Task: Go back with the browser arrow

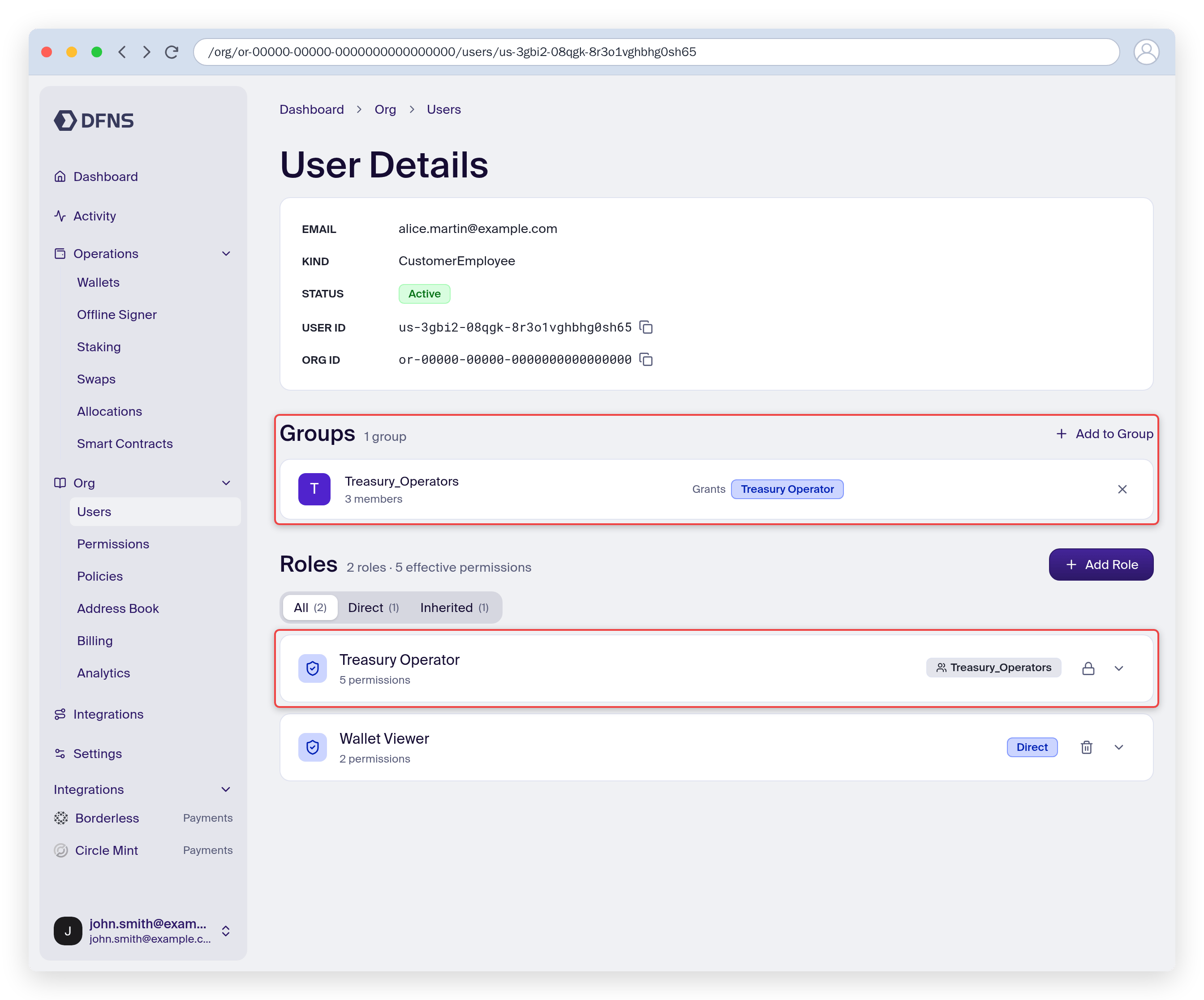Action: pyautogui.click(x=122, y=52)
